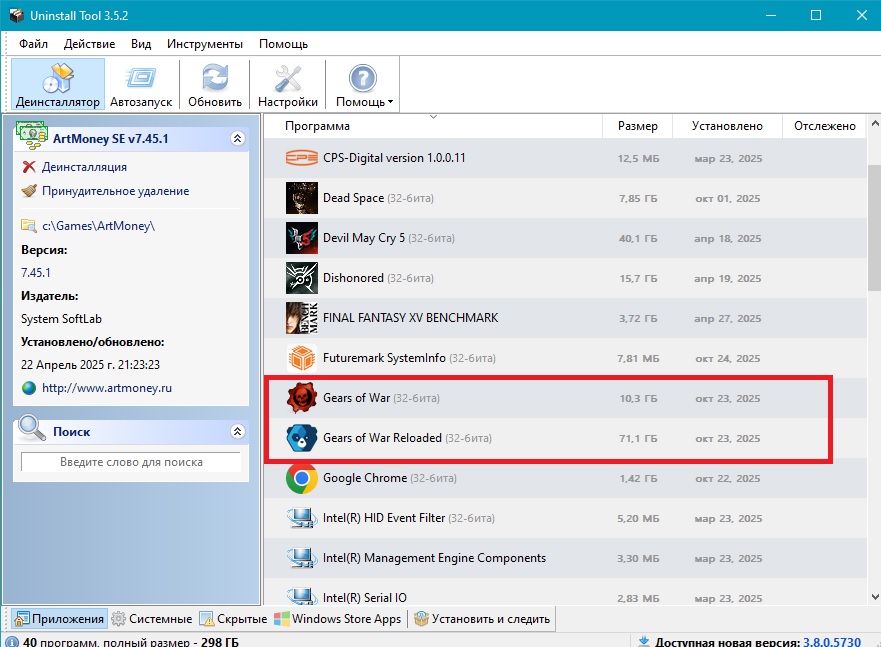Screen dimensions: 881x647
Task: Click the 12,5 МБ size cell
Action: pos(638,158)
